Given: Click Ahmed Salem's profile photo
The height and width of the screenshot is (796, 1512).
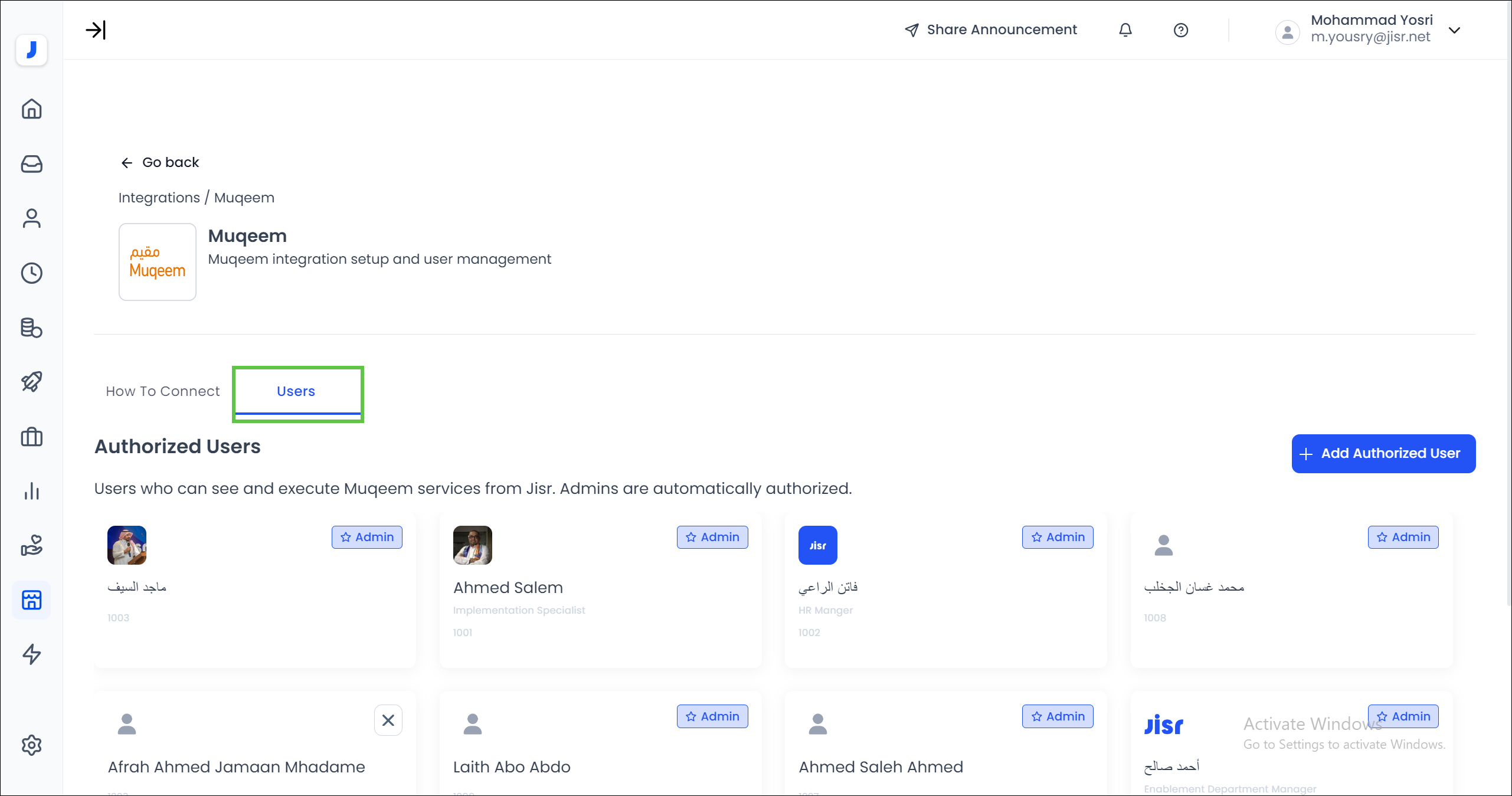Looking at the screenshot, I should tap(472, 545).
